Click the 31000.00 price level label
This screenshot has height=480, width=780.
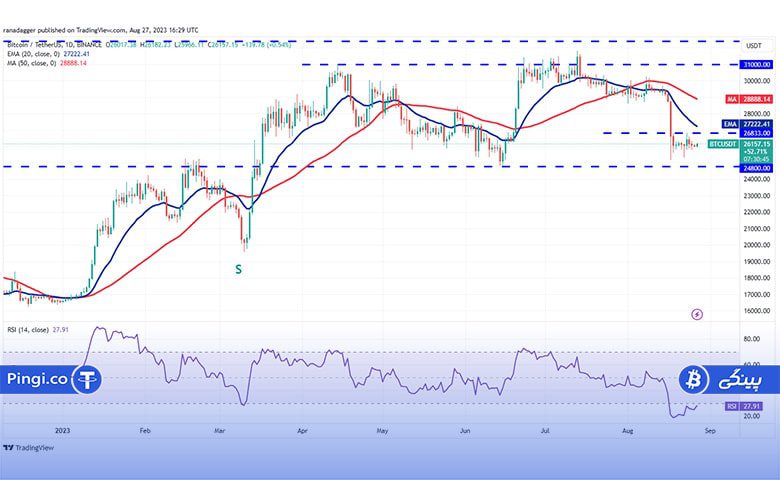pyautogui.click(x=757, y=65)
